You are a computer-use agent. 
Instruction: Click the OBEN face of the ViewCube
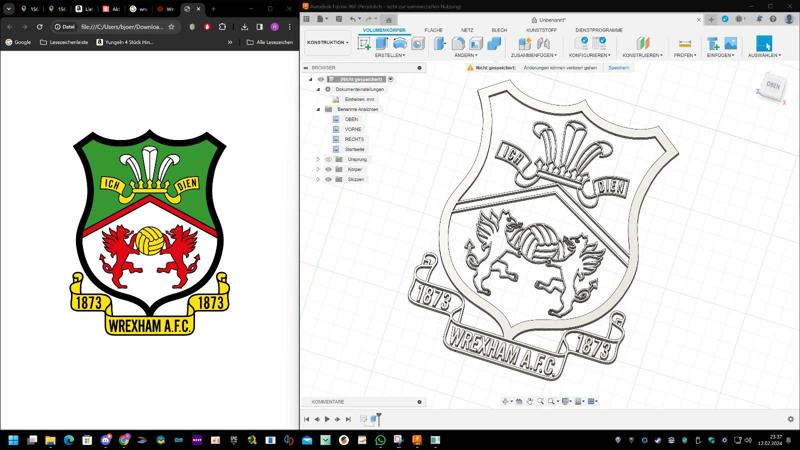point(772,85)
